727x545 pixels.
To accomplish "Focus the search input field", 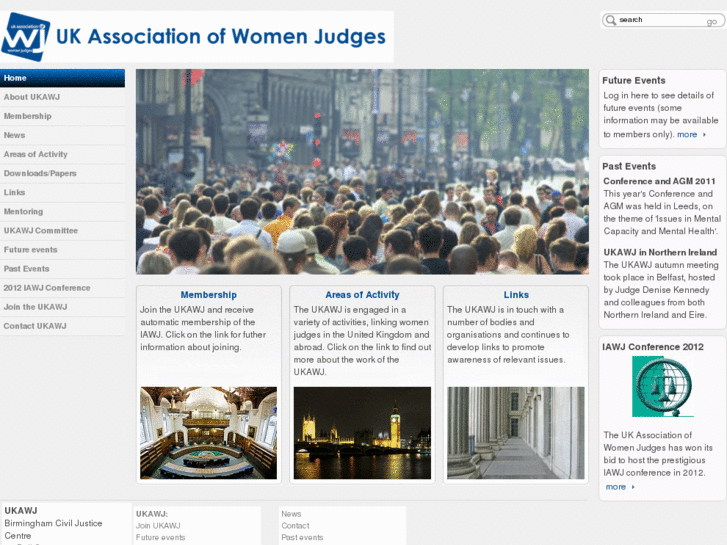I will [x=661, y=20].
